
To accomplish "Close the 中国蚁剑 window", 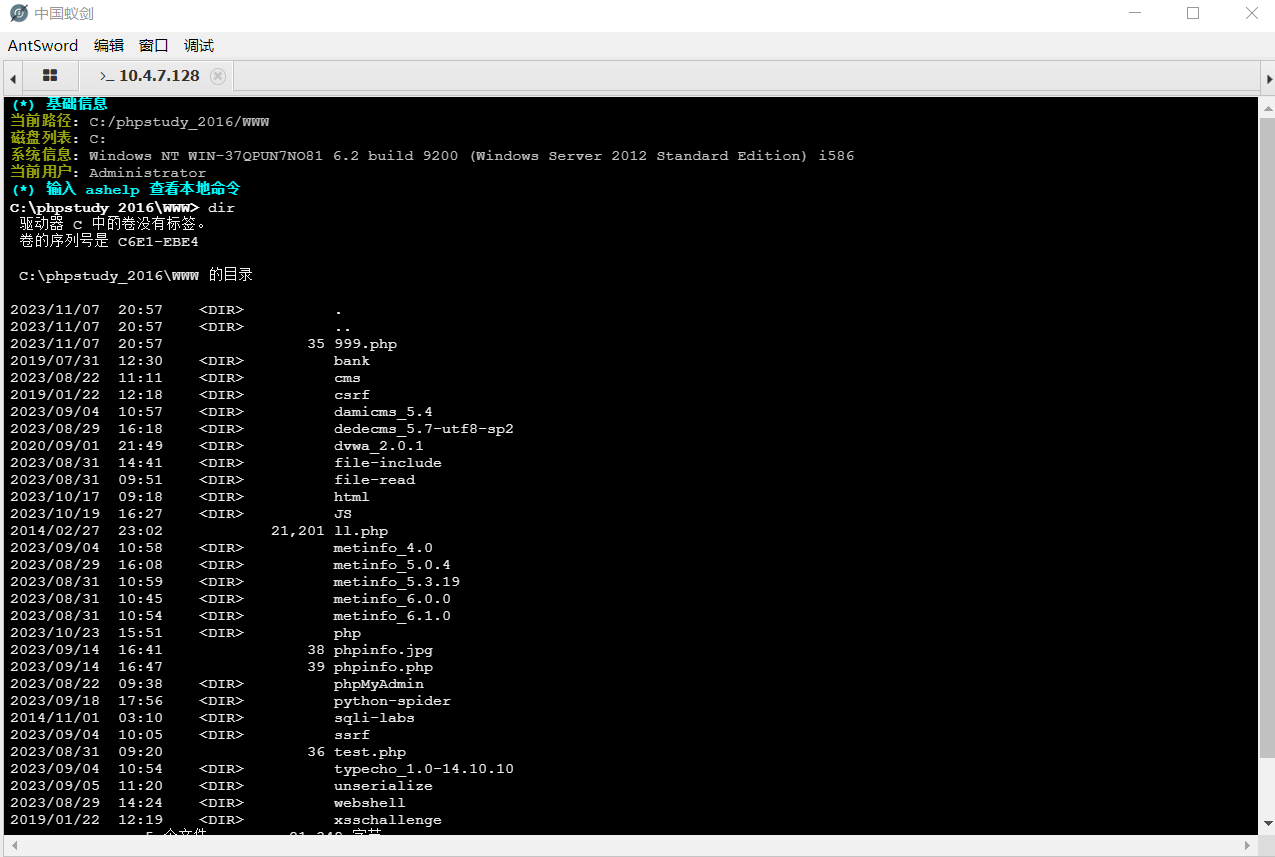I will [1251, 13].
